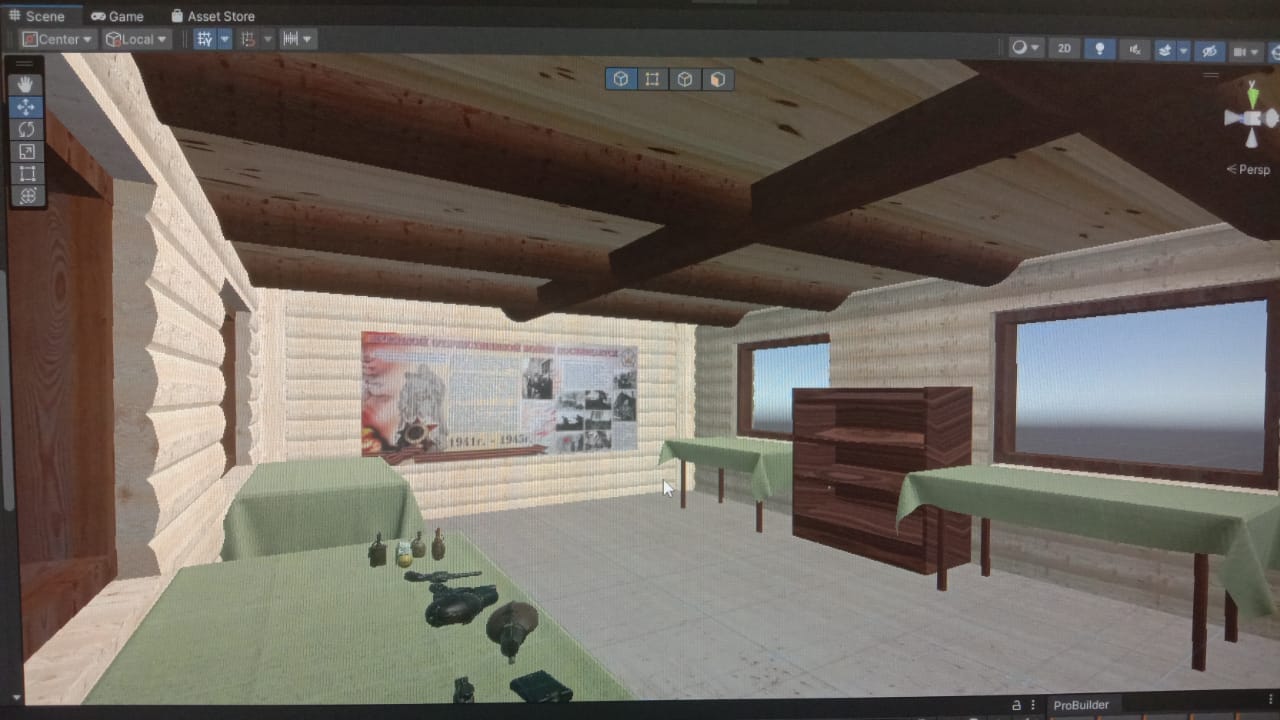Select the combined Transform tool
The width and height of the screenshot is (1280, 720).
(x=27, y=195)
